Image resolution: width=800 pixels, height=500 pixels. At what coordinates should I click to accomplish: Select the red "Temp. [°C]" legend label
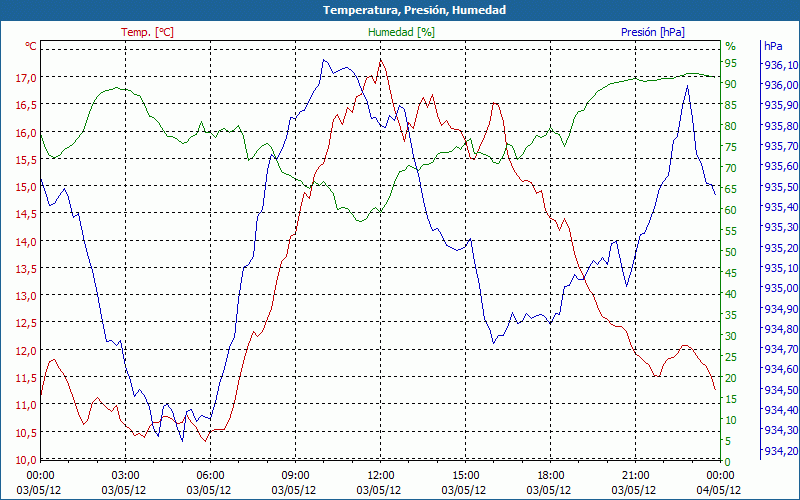tap(147, 32)
